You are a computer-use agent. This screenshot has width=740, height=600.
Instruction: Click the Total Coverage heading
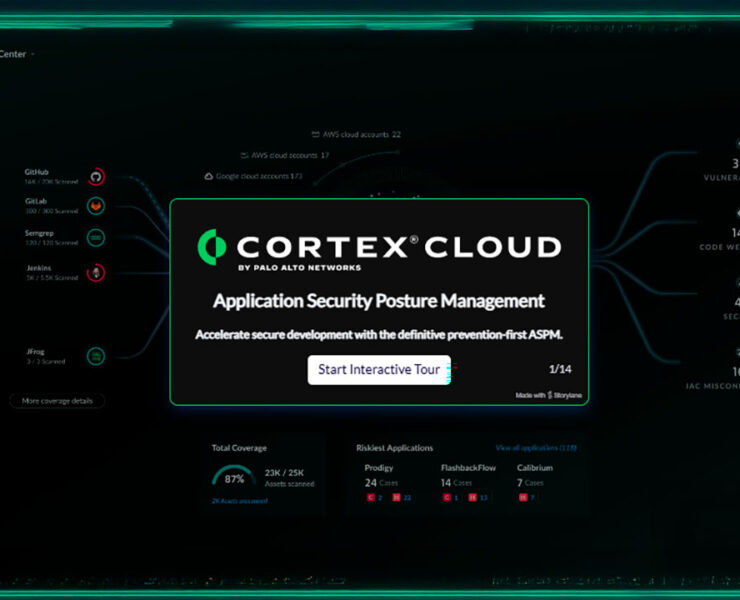[239, 448]
